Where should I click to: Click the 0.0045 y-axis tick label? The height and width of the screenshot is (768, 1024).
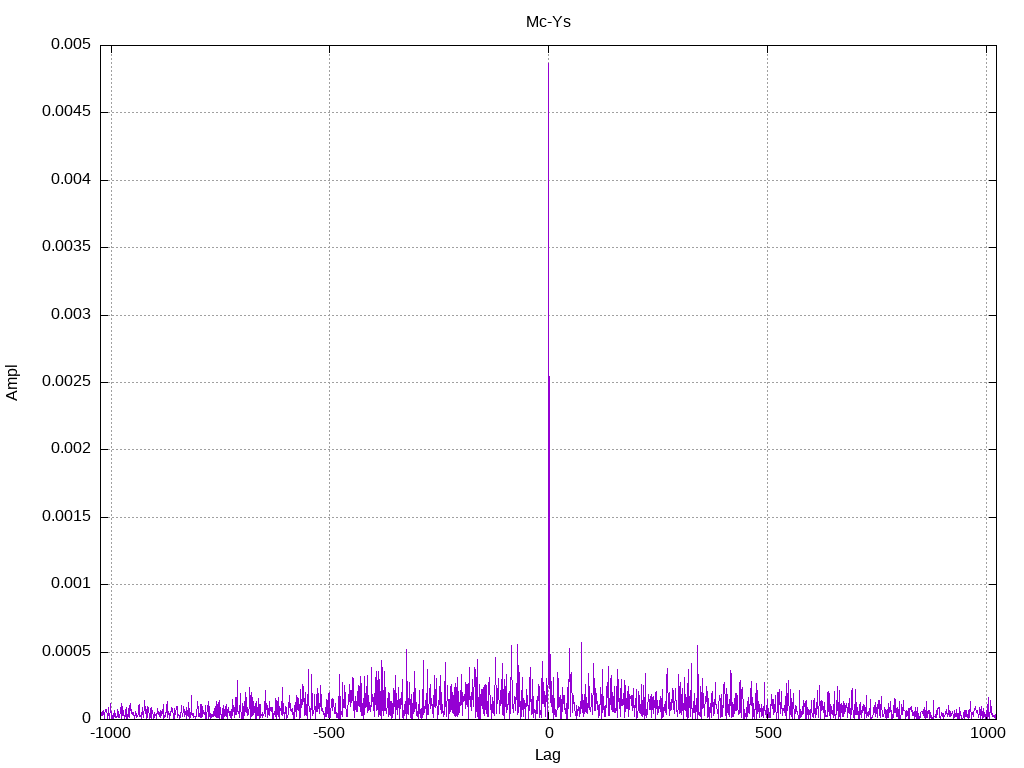tap(66, 112)
